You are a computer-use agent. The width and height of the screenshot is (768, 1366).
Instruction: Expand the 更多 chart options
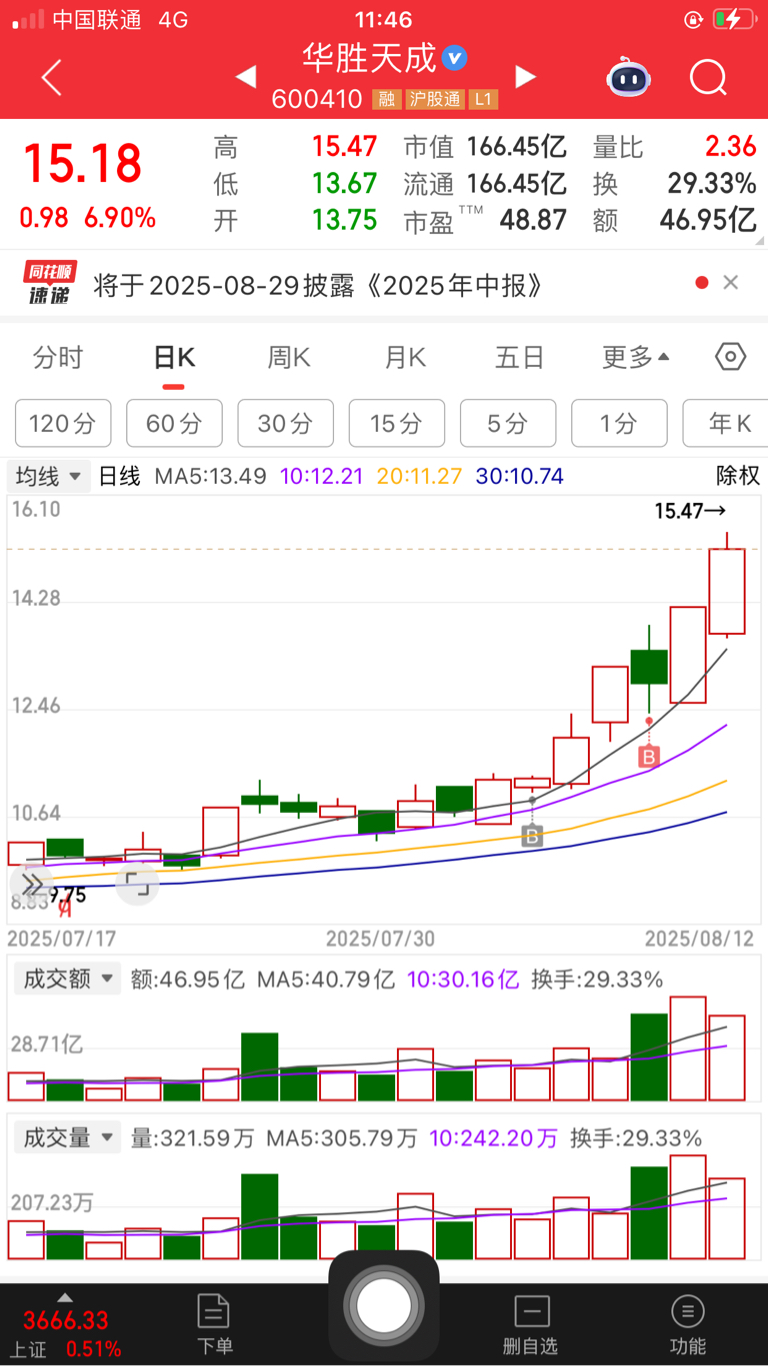point(636,358)
